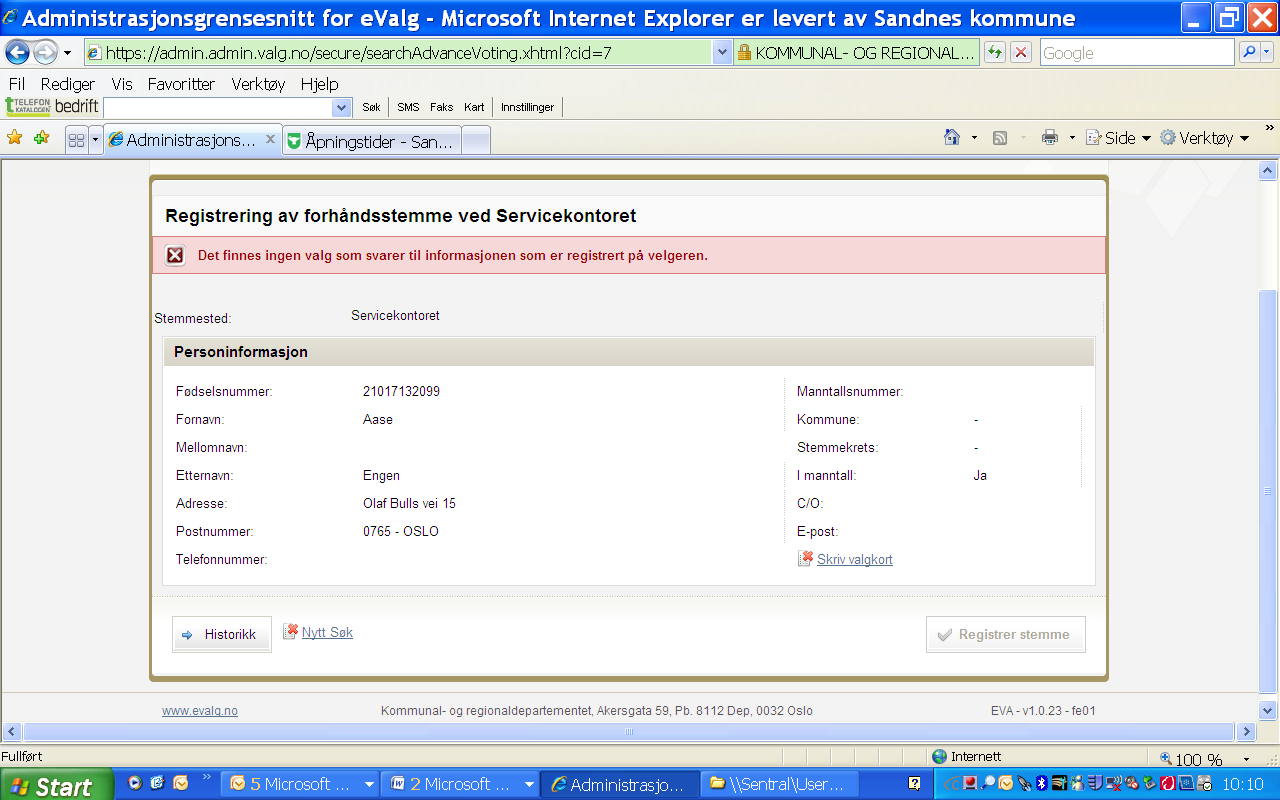Open the Fil menu

pos(17,84)
